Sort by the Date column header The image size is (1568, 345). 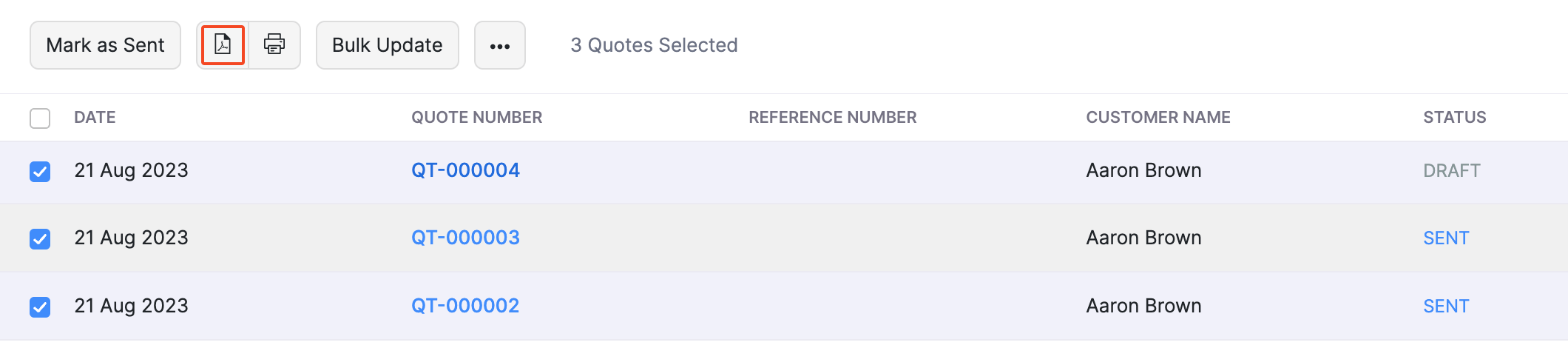95,117
